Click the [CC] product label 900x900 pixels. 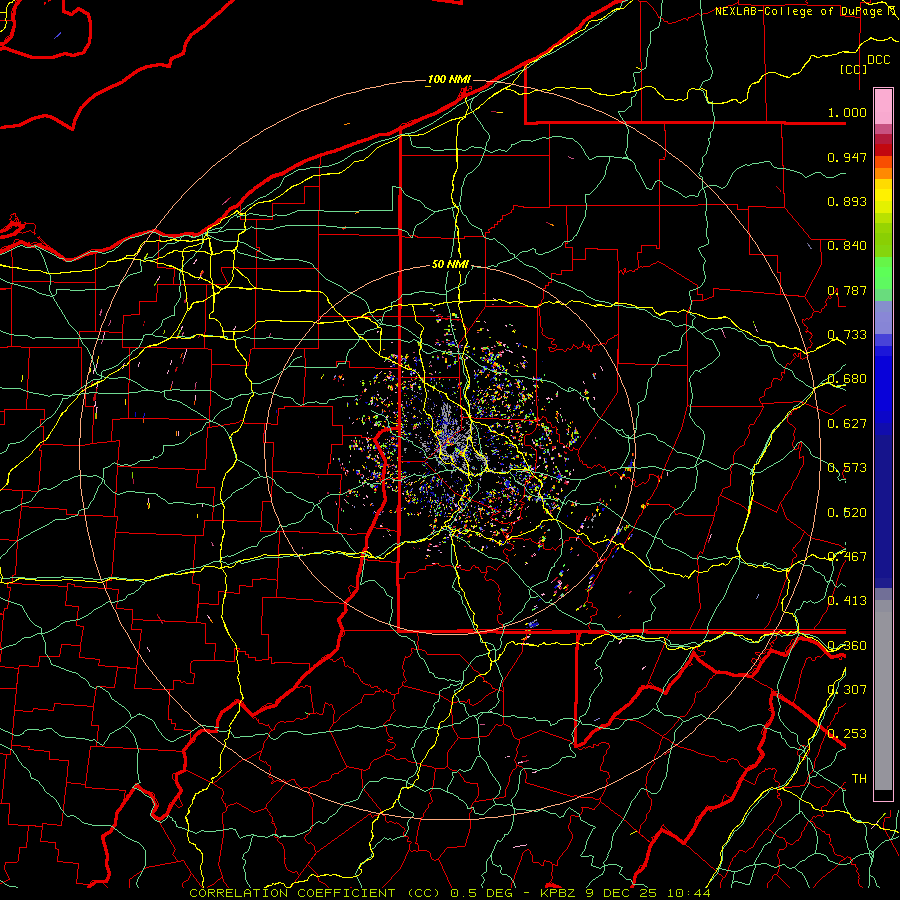point(854,69)
